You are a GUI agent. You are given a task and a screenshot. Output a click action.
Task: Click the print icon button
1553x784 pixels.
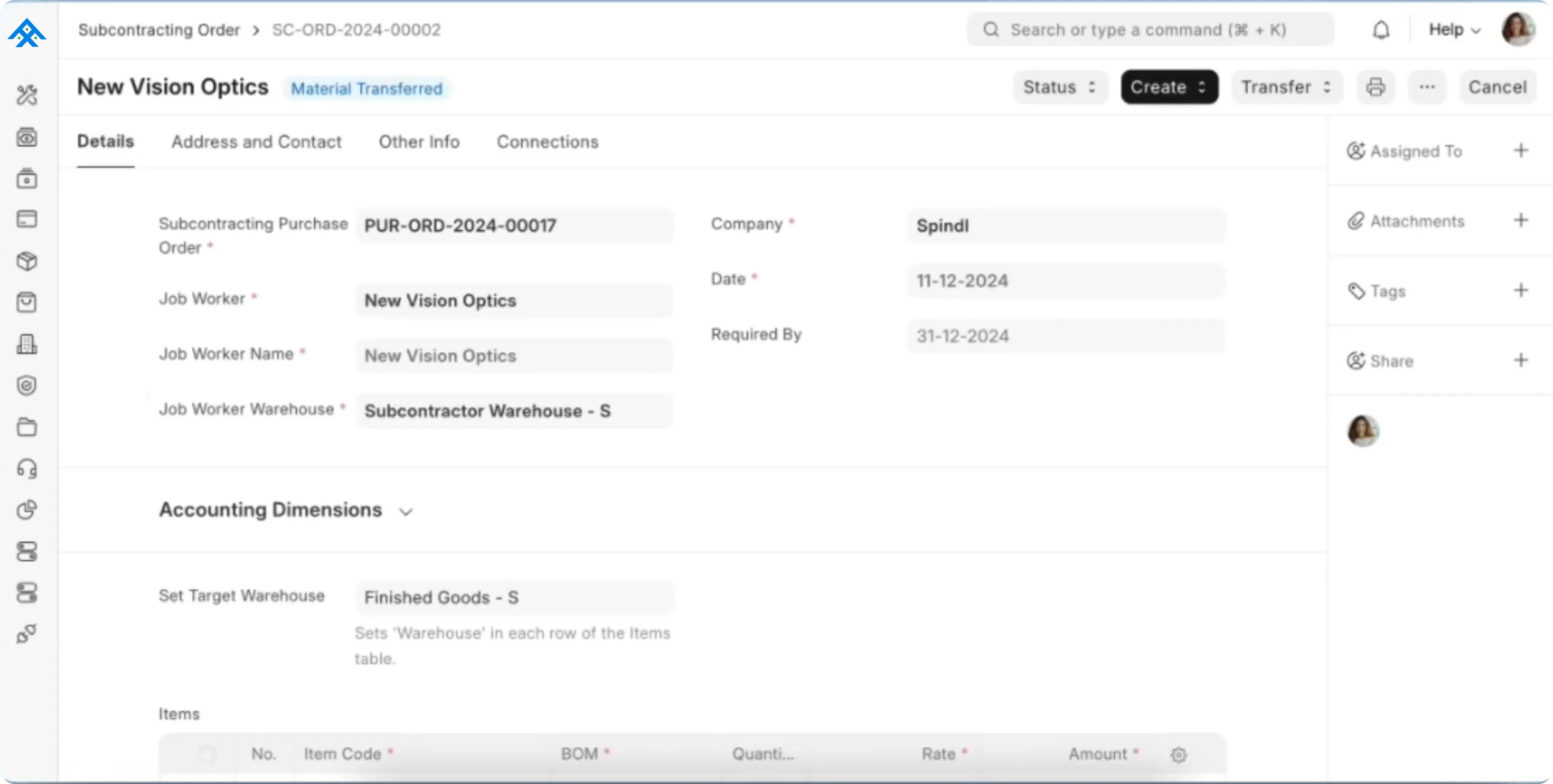pos(1375,87)
